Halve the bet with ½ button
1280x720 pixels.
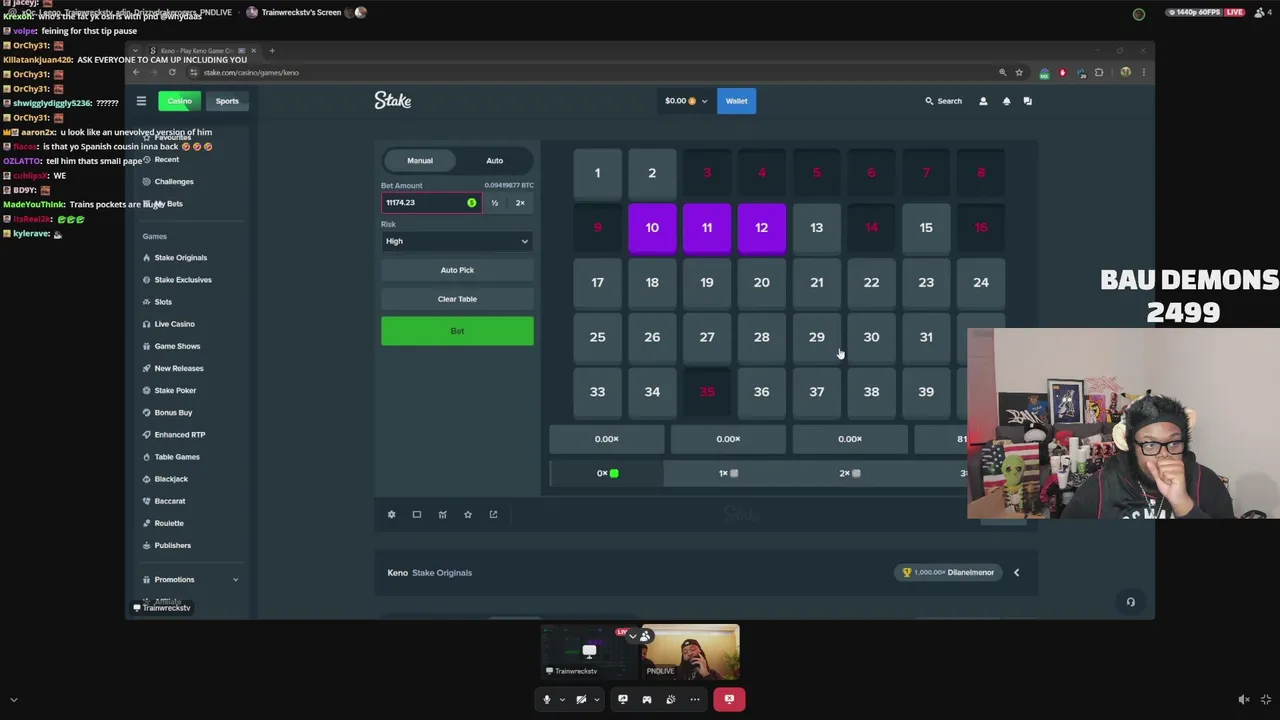pos(494,203)
